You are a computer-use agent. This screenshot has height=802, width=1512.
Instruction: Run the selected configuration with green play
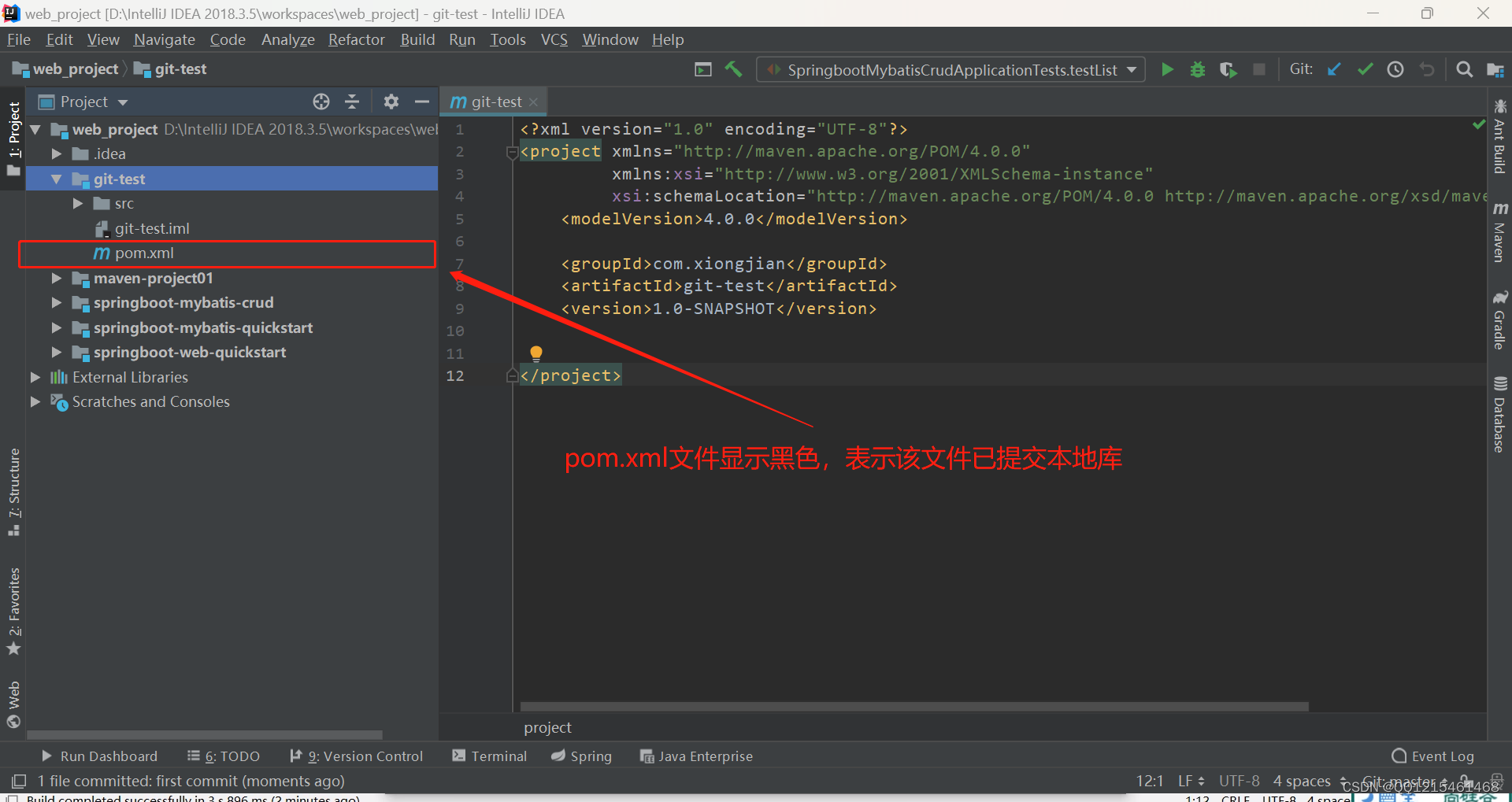point(1167,70)
